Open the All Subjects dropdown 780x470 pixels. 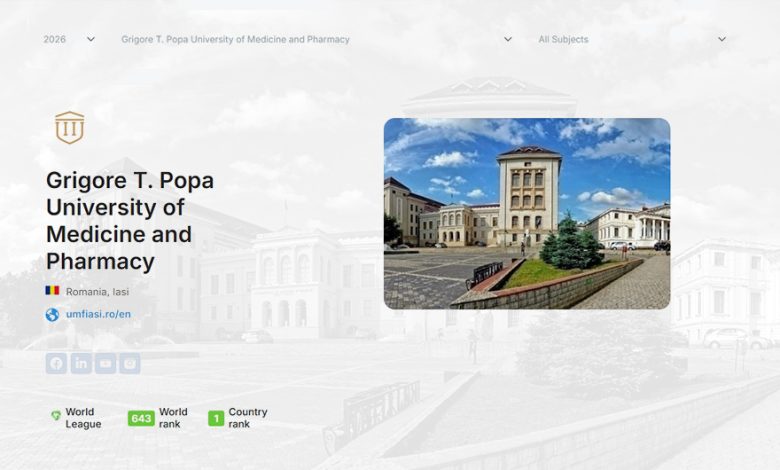pos(632,39)
